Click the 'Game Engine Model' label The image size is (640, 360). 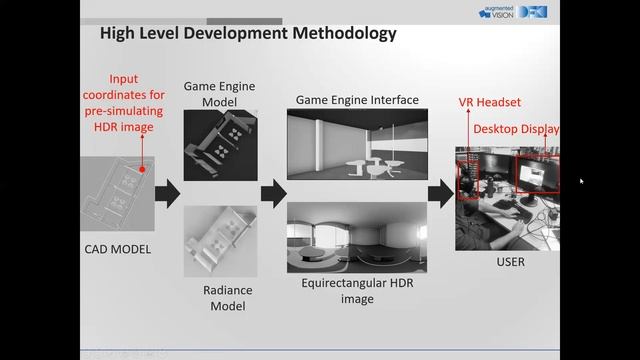click(219, 94)
